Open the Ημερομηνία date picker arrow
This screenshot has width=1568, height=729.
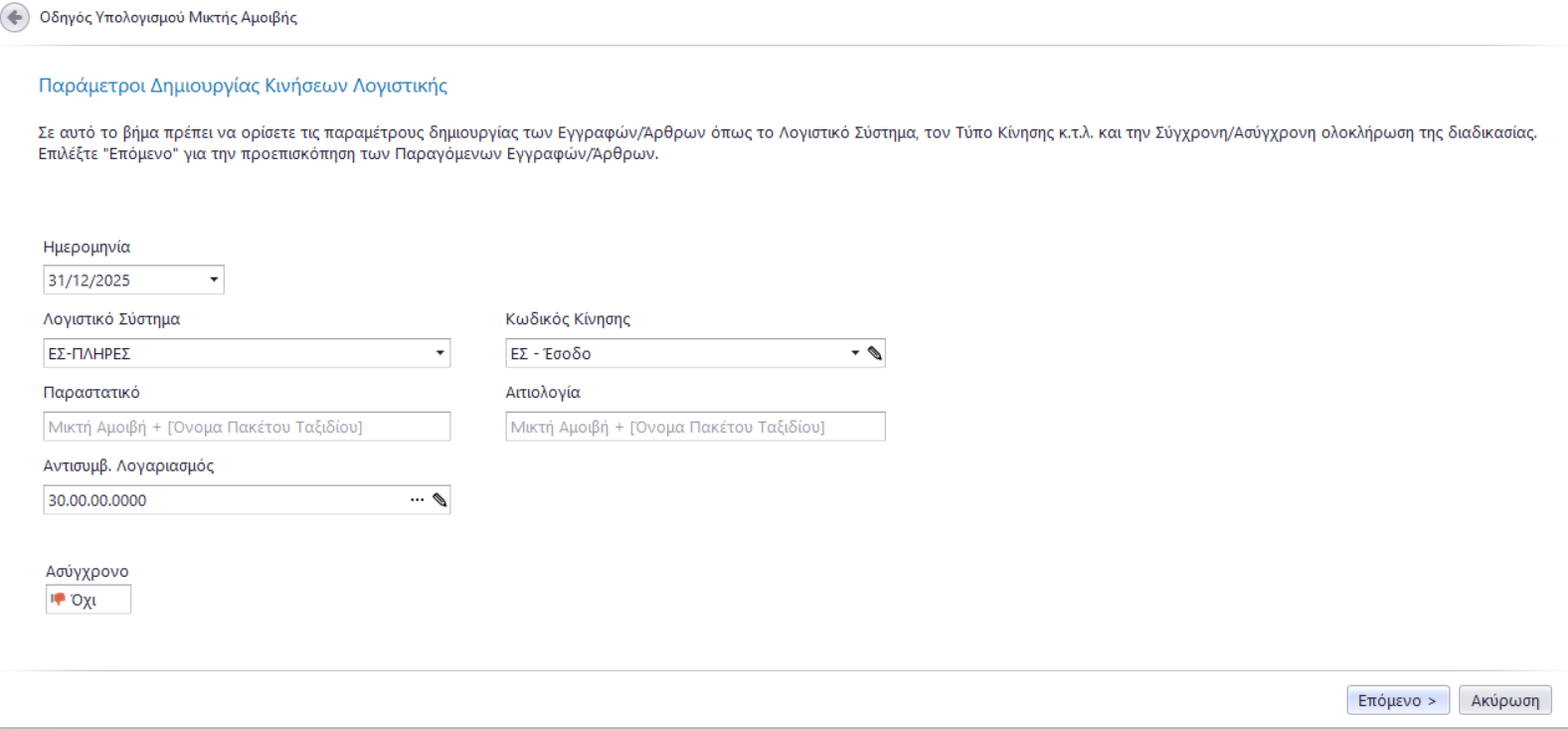[x=214, y=280]
